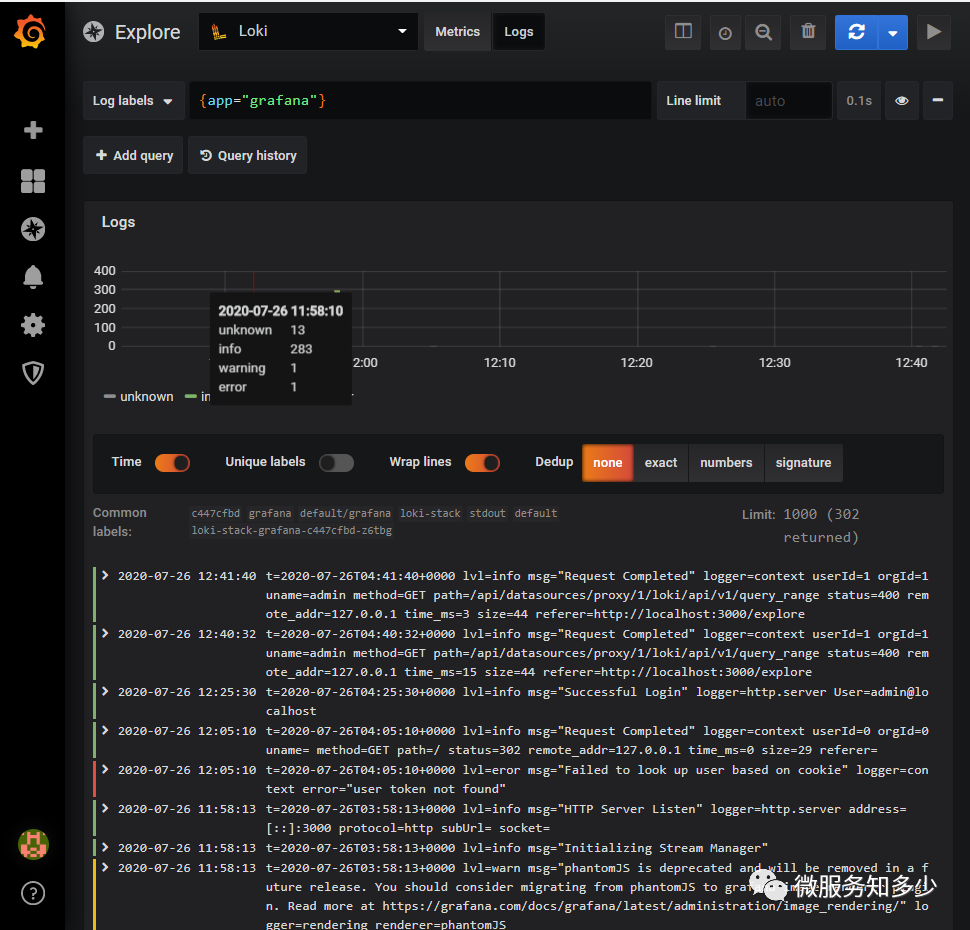Open the refresh interval dropdown arrow
Viewport: 970px width, 930px height.
pos(893,32)
